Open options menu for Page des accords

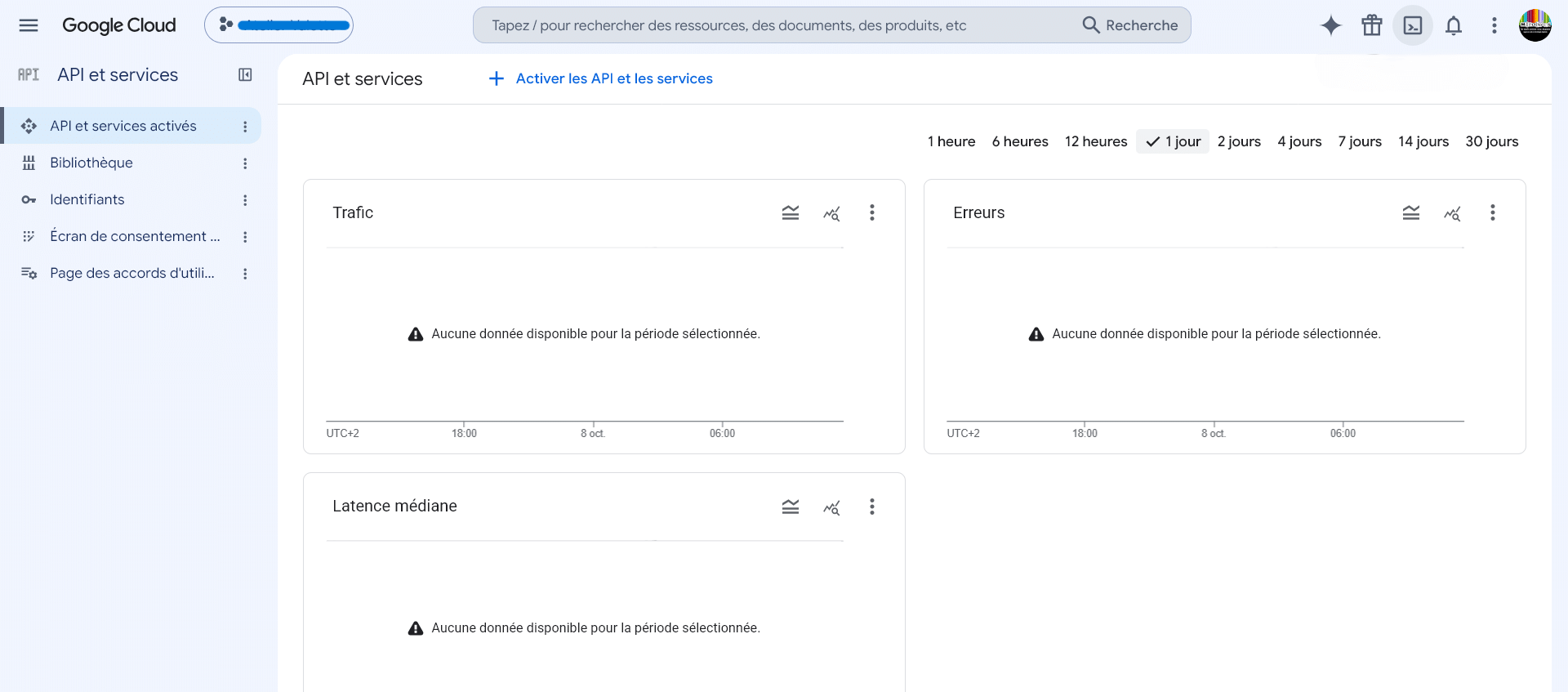(245, 274)
